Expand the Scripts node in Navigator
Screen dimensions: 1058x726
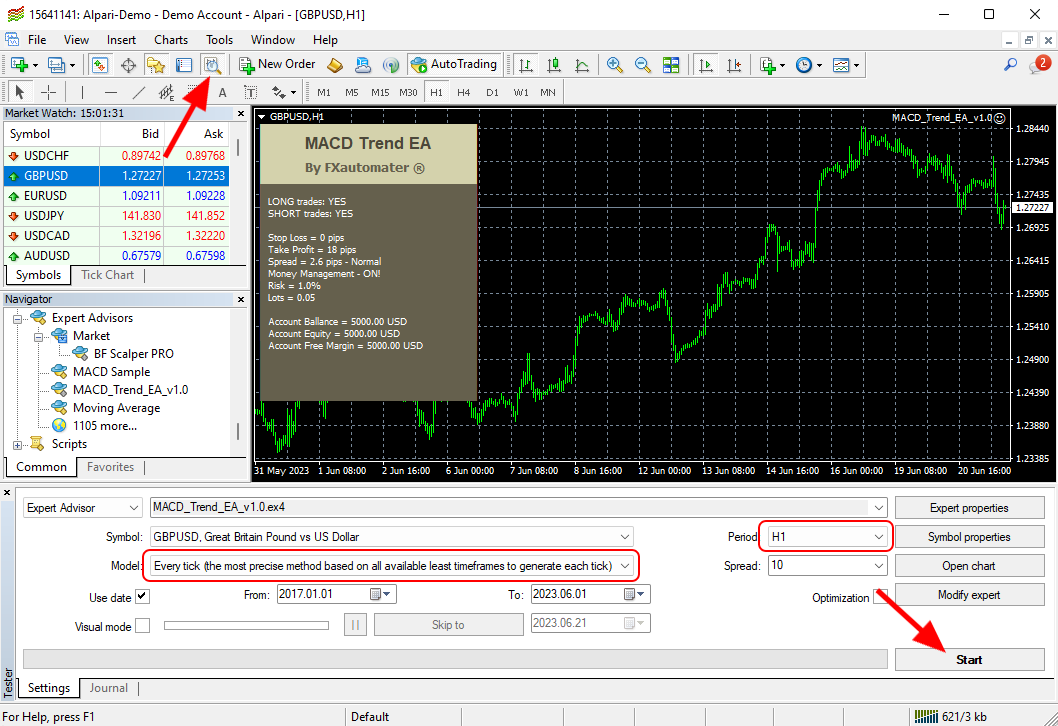point(18,445)
